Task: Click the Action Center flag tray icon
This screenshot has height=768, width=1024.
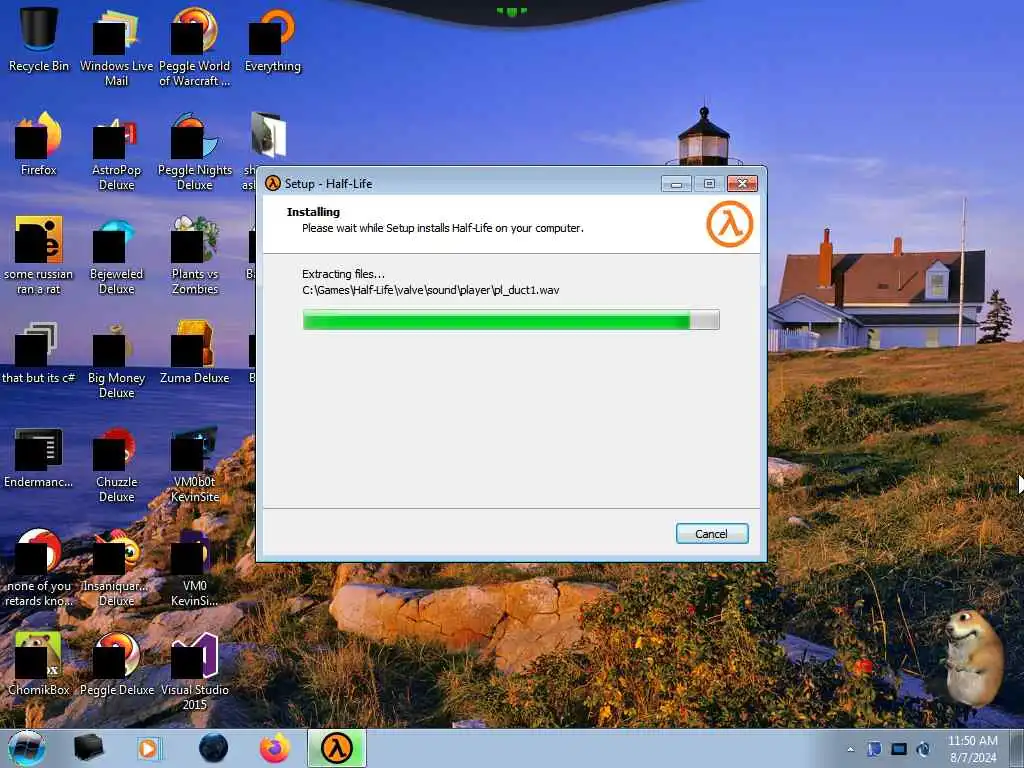Action: point(874,749)
